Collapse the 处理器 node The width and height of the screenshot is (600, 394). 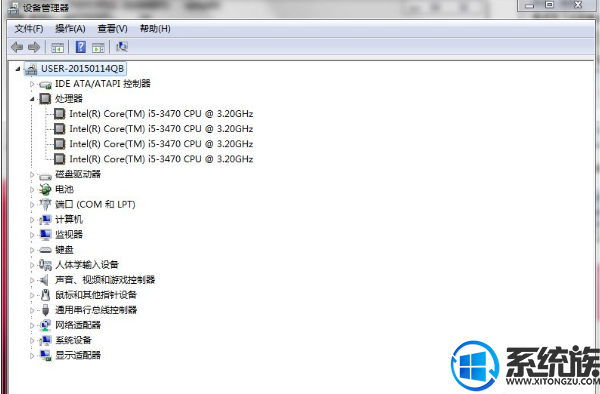coord(32,99)
